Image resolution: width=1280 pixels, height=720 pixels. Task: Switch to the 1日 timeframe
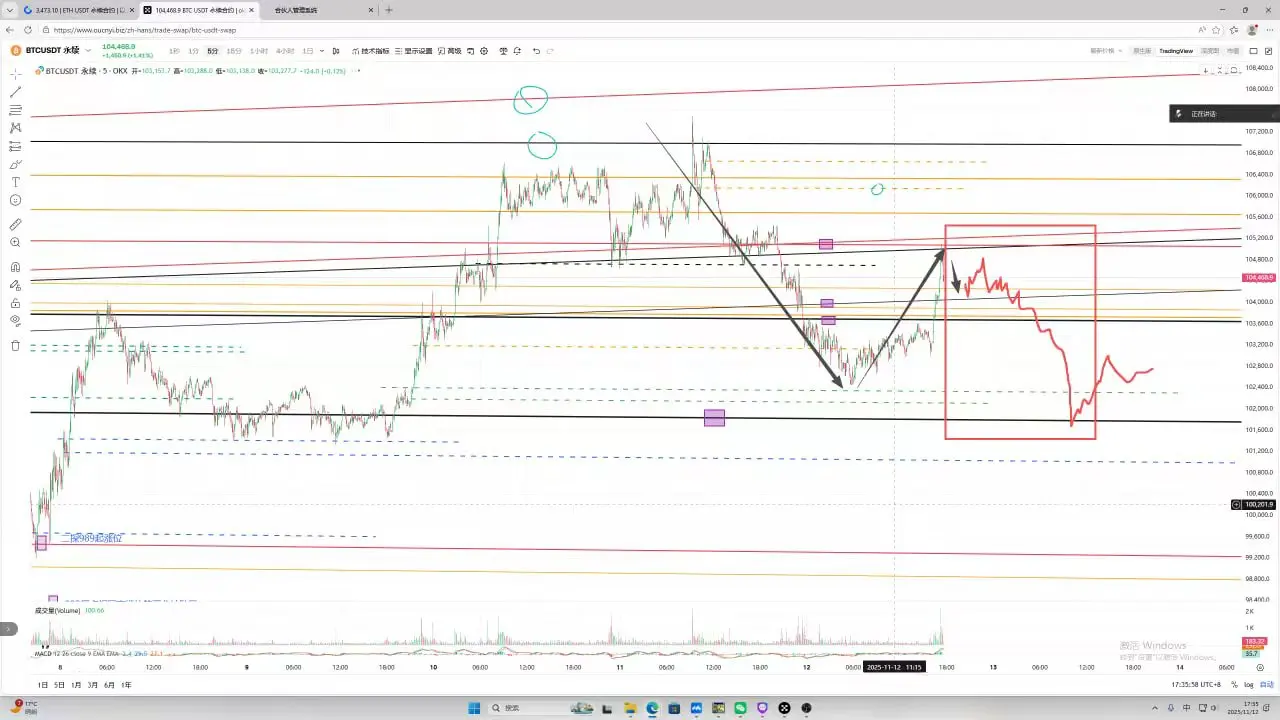308,51
